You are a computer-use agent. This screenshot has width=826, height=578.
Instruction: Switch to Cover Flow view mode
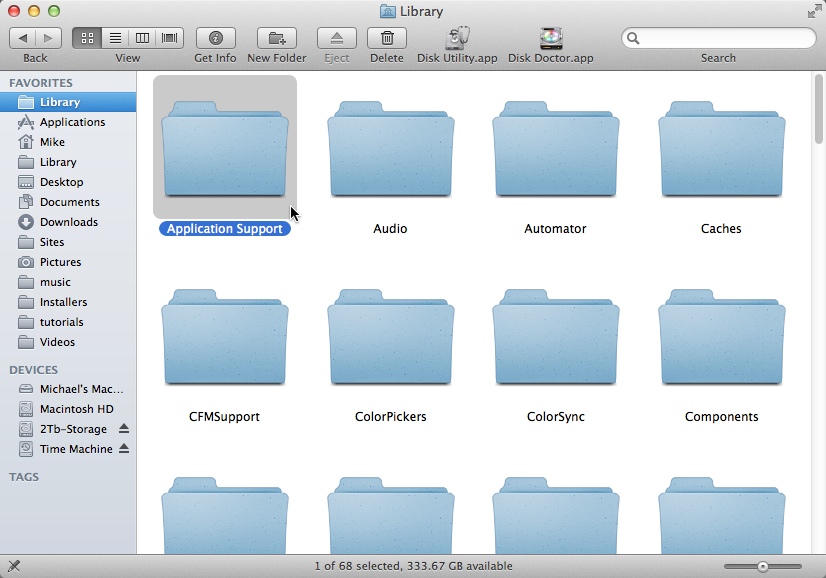click(x=170, y=38)
